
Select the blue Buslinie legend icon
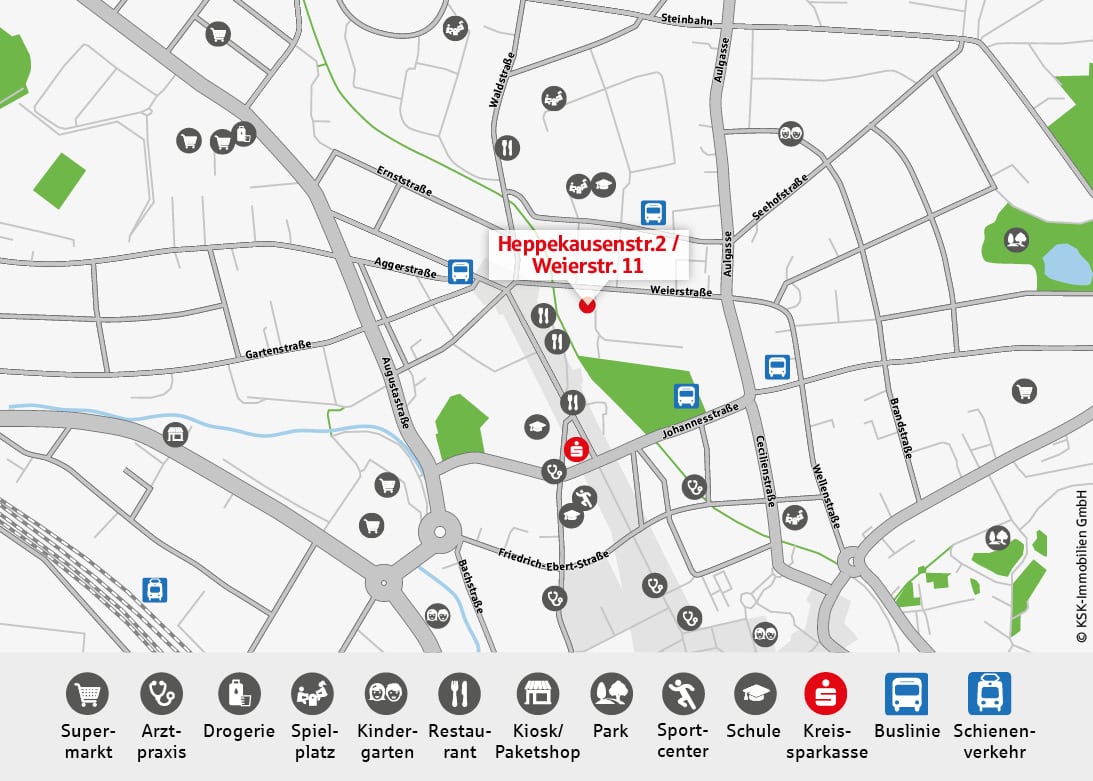[x=906, y=694]
